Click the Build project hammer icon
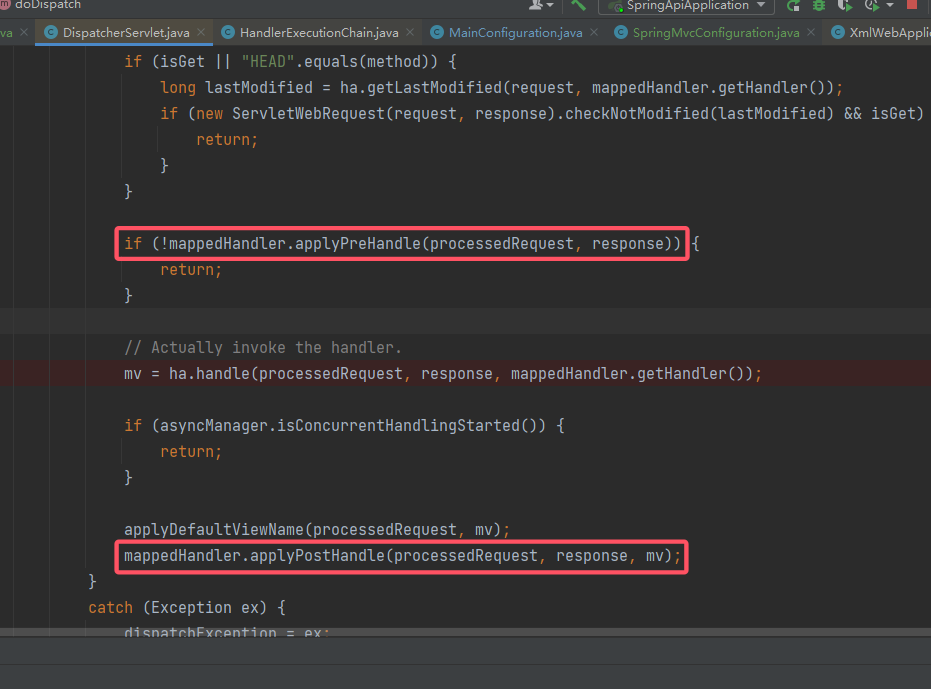This screenshot has height=689, width=931. pos(578,6)
